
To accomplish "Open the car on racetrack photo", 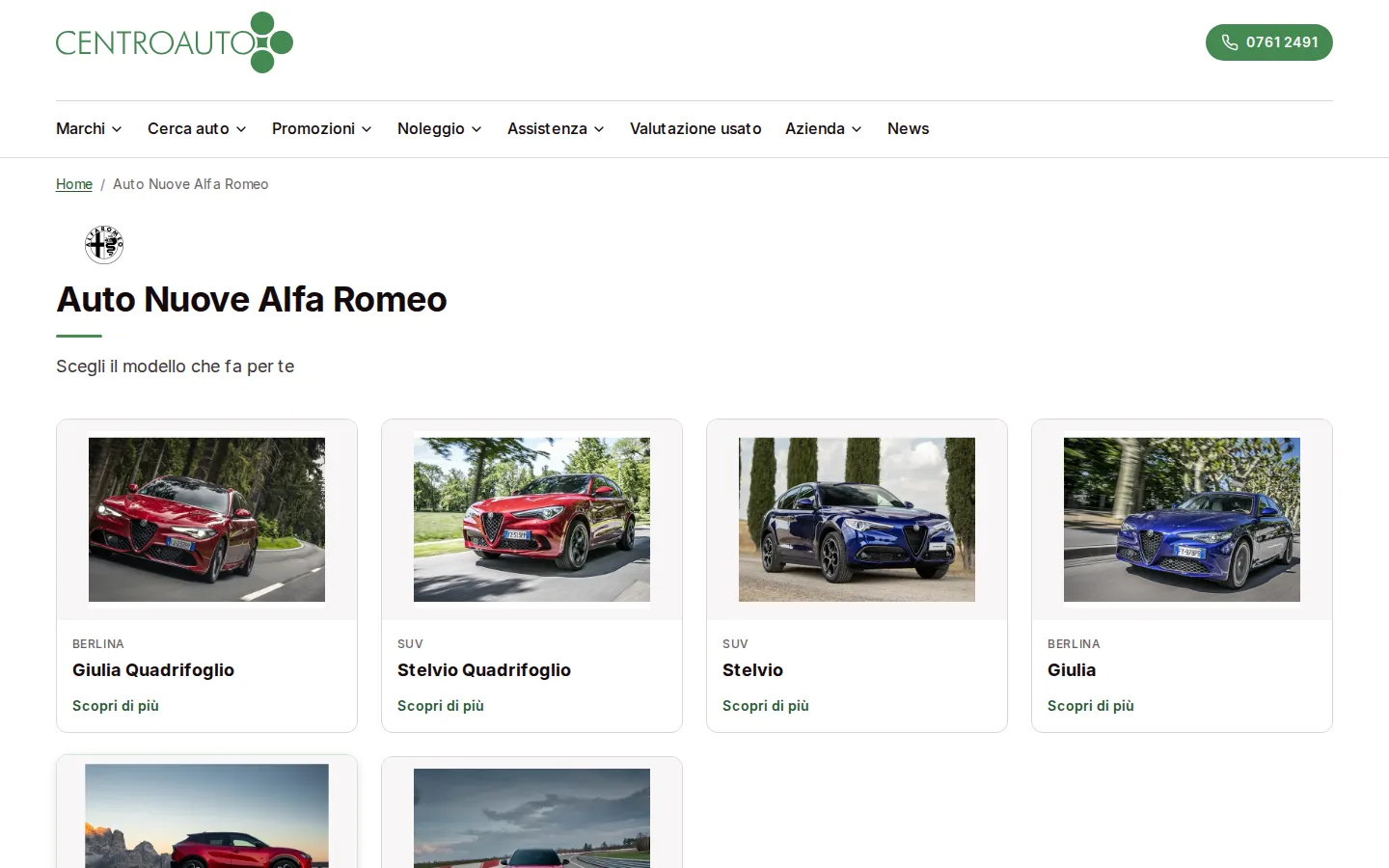I will [x=531, y=818].
